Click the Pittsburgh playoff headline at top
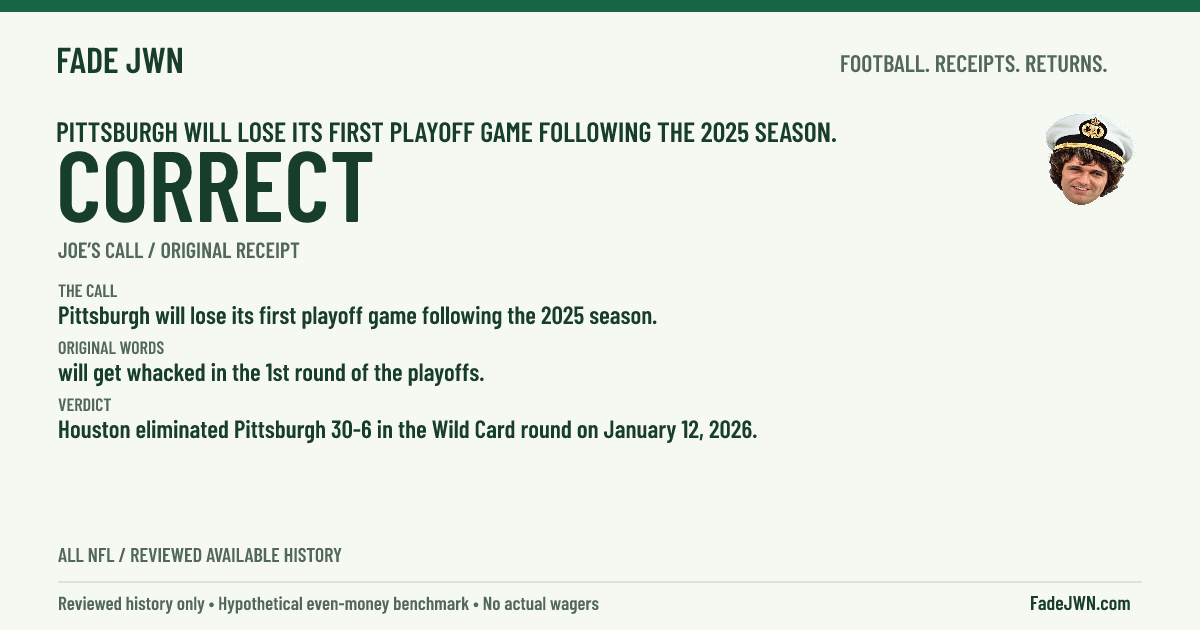1200x630 pixels. coord(446,132)
